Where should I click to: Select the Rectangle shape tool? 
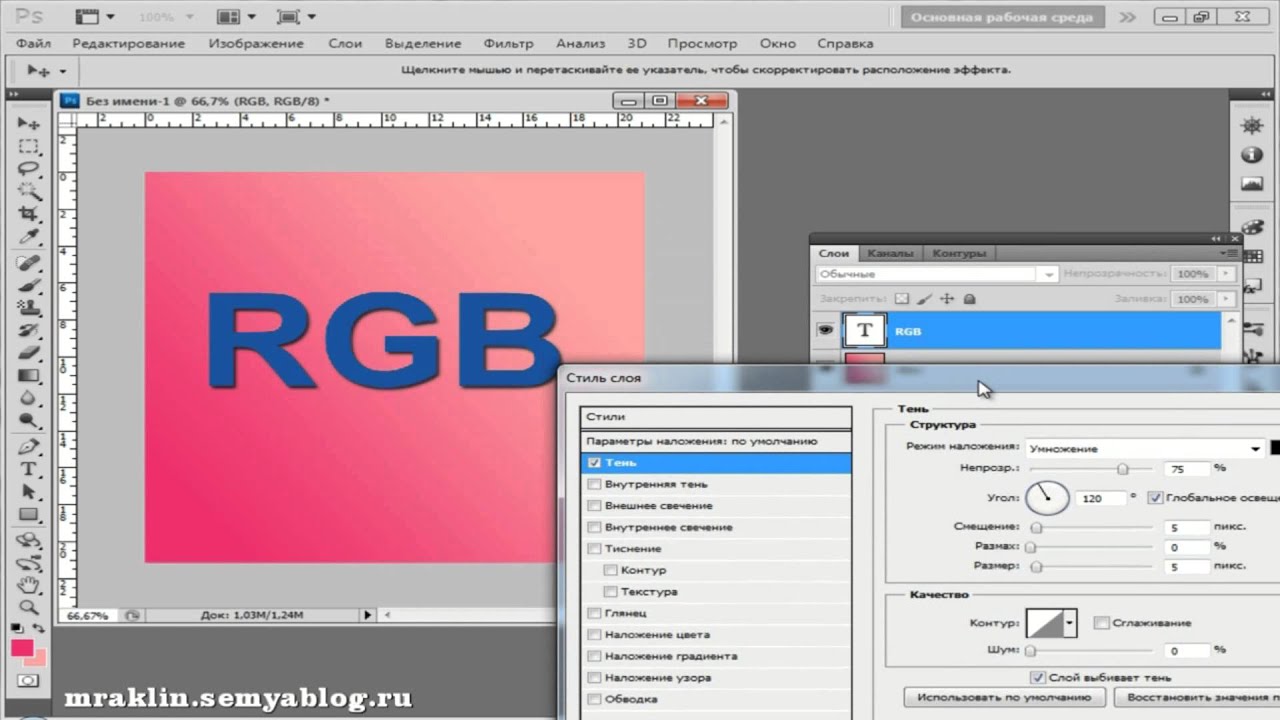29,515
